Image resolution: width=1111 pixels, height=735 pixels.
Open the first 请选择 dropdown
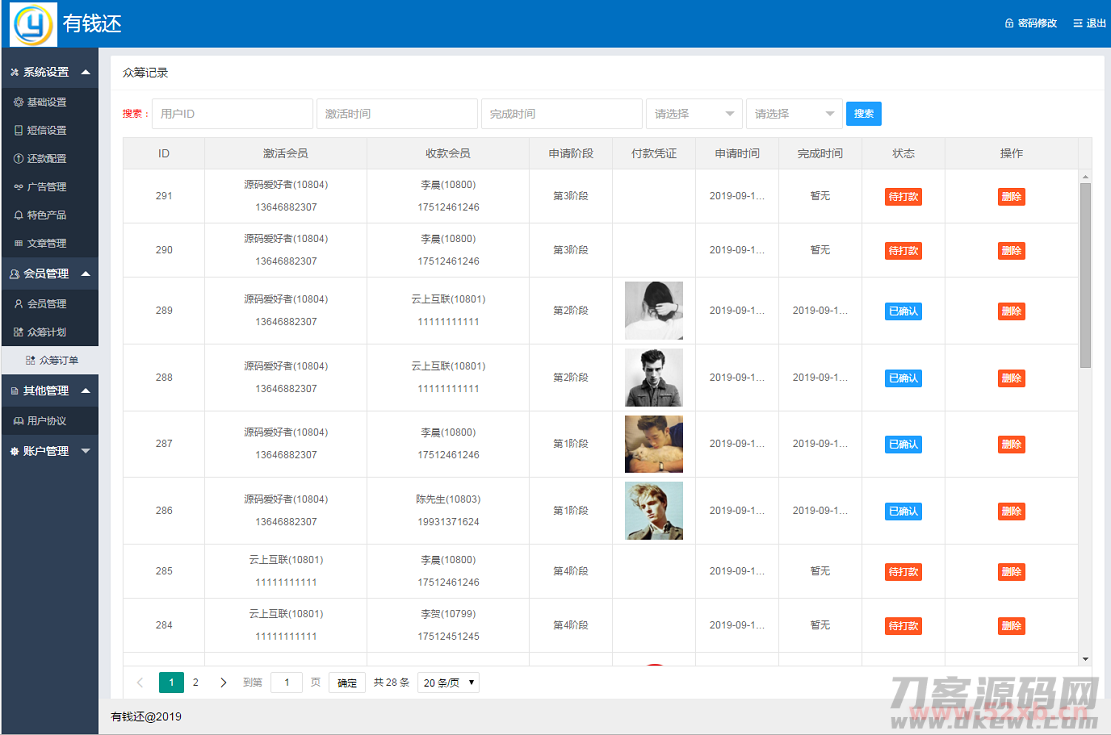[x=694, y=114]
